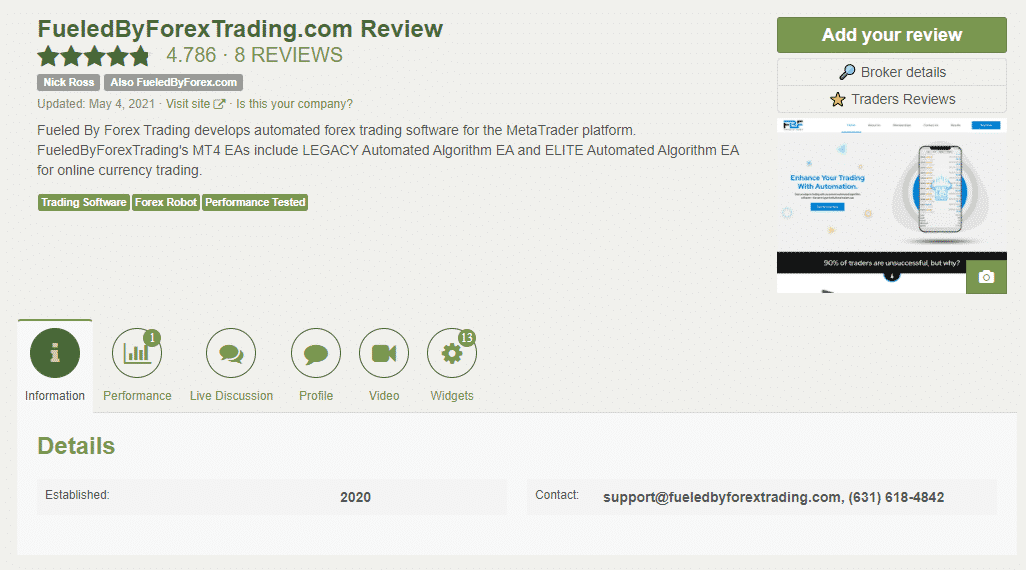Open Traders Reviews link
The width and height of the screenshot is (1026, 570).
pos(892,99)
